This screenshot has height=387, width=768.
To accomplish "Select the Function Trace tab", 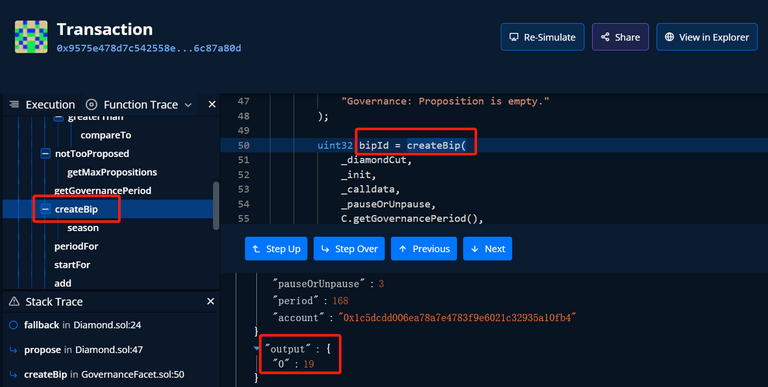I will pyautogui.click(x=141, y=104).
